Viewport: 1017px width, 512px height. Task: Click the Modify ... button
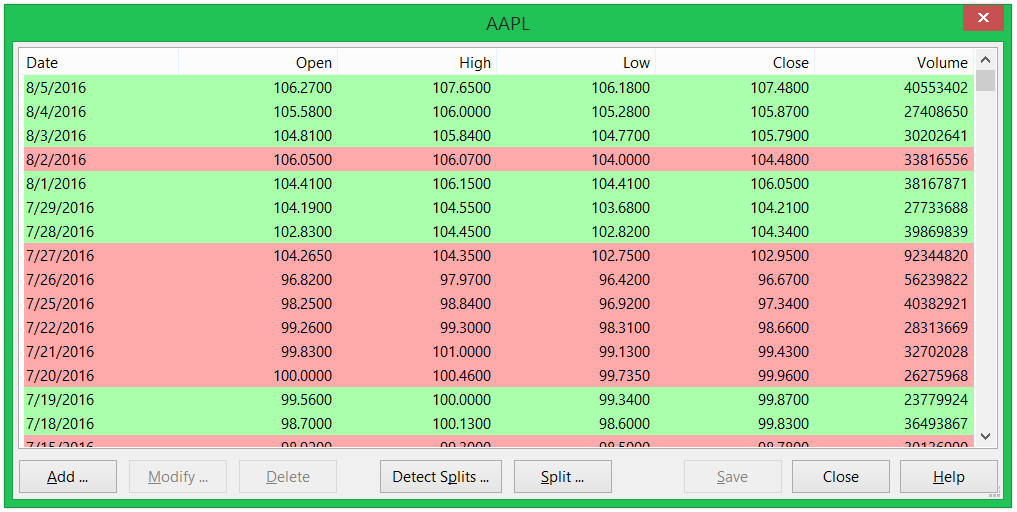coord(178,477)
